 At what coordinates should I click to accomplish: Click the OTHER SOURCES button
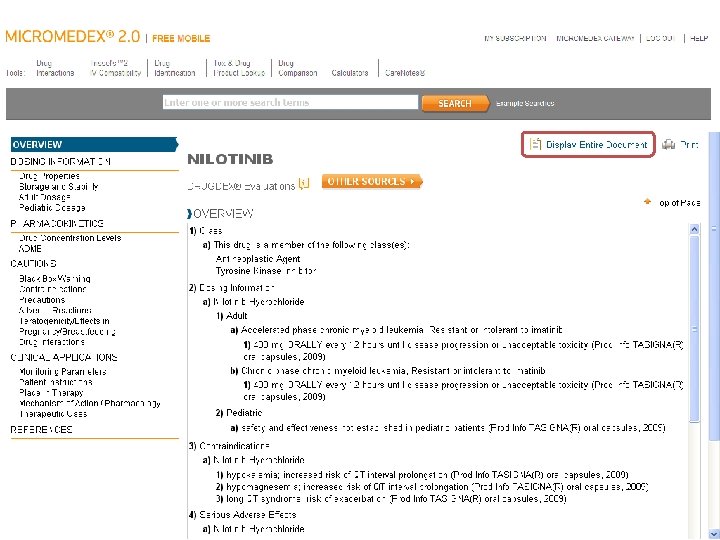(x=371, y=181)
